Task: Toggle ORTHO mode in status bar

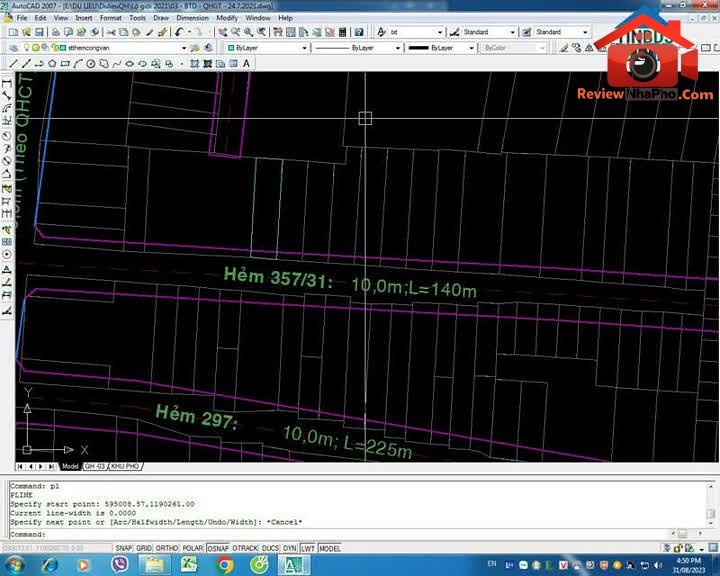Action: [167, 548]
